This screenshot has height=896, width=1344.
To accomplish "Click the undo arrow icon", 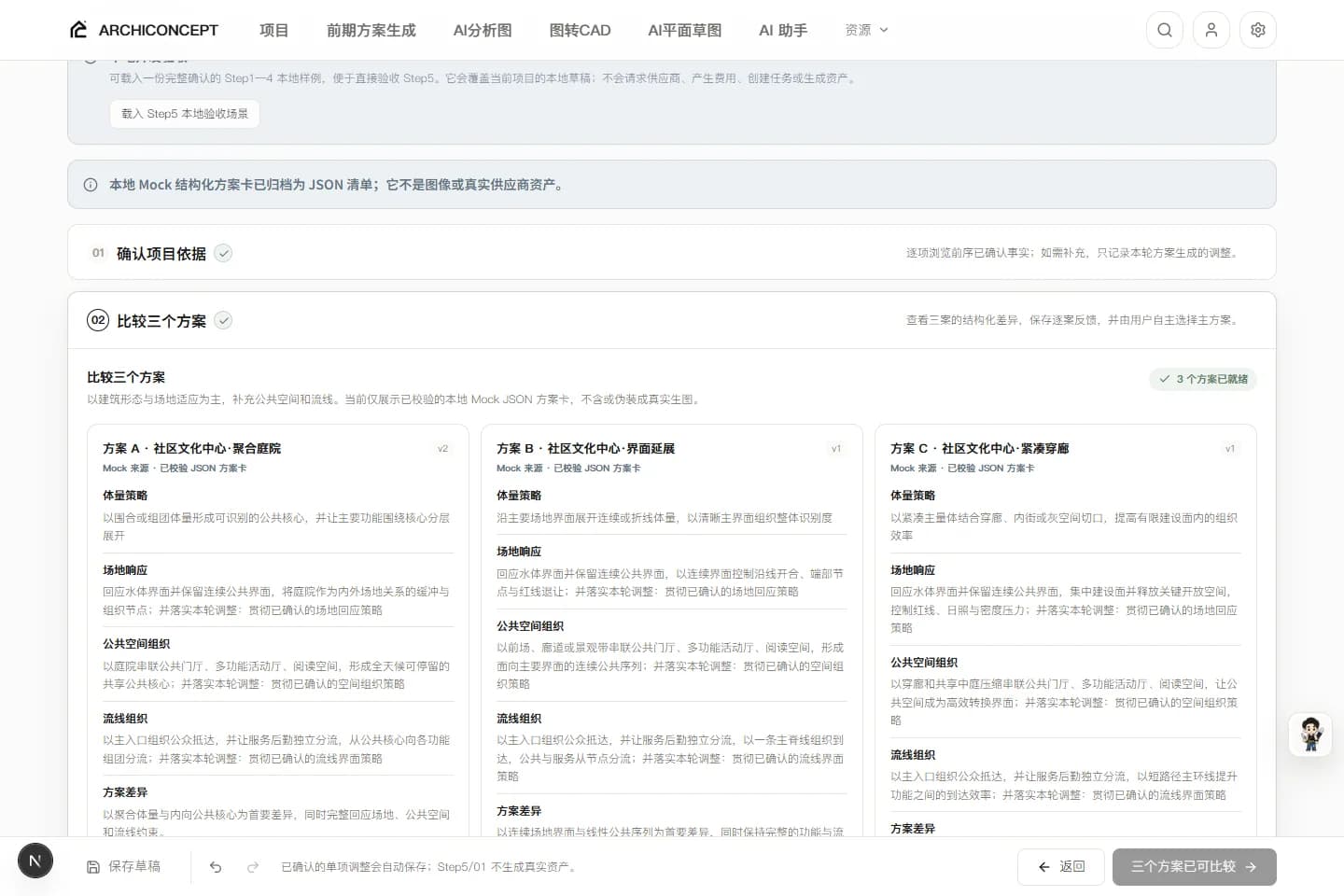I will [216, 867].
